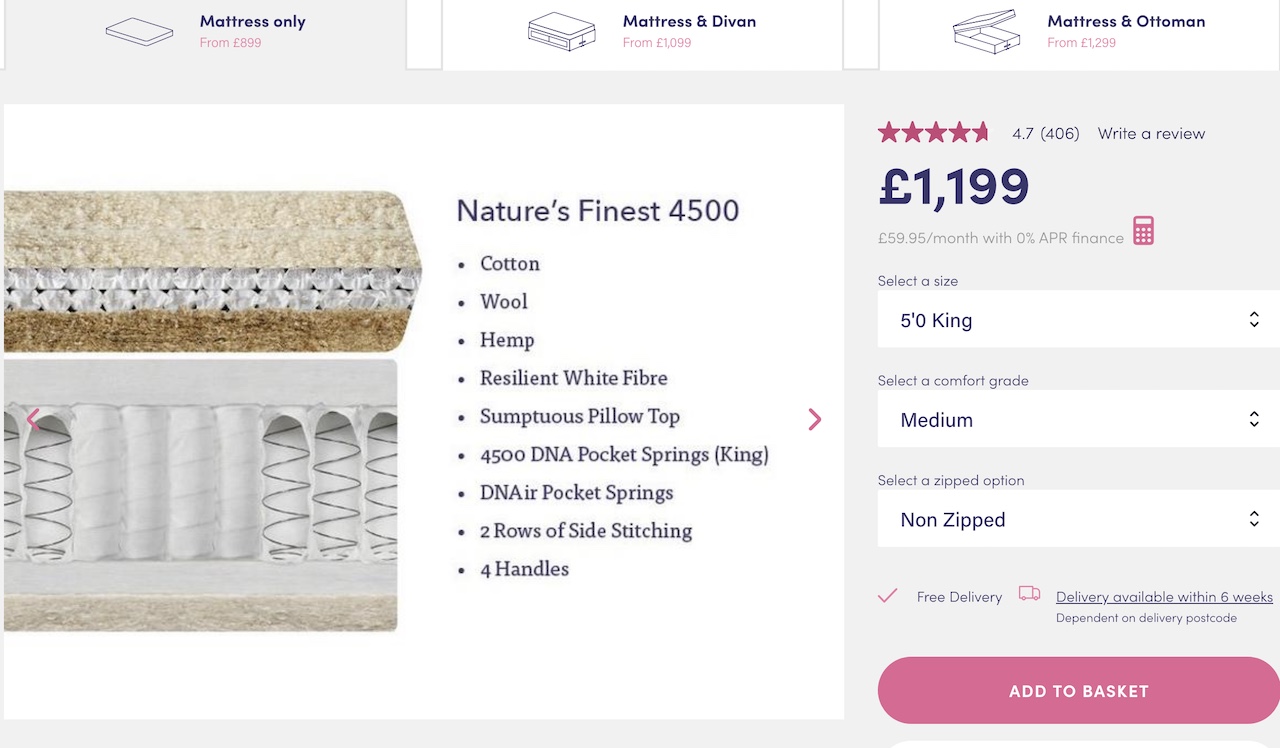
Task: Click the Mattress & Ottoman bed icon
Action: point(986,31)
